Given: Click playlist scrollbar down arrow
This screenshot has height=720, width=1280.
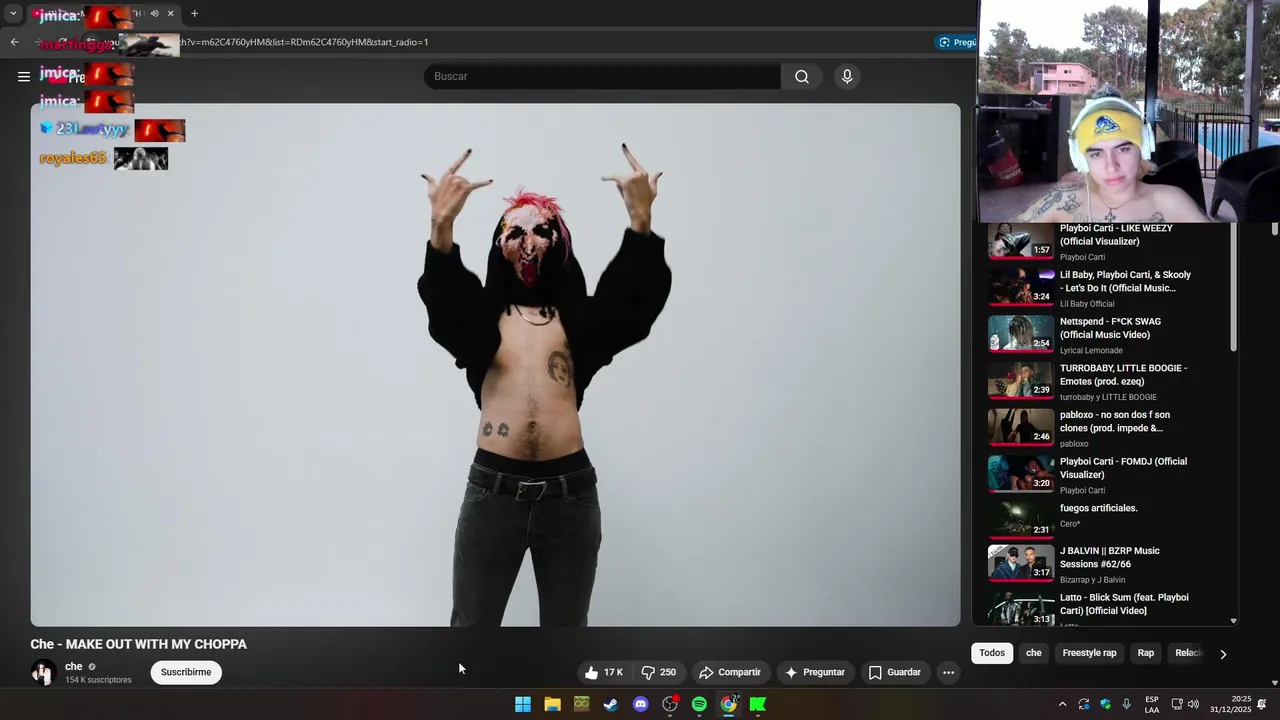Looking at the screenshot, I should pos(1233,621).
